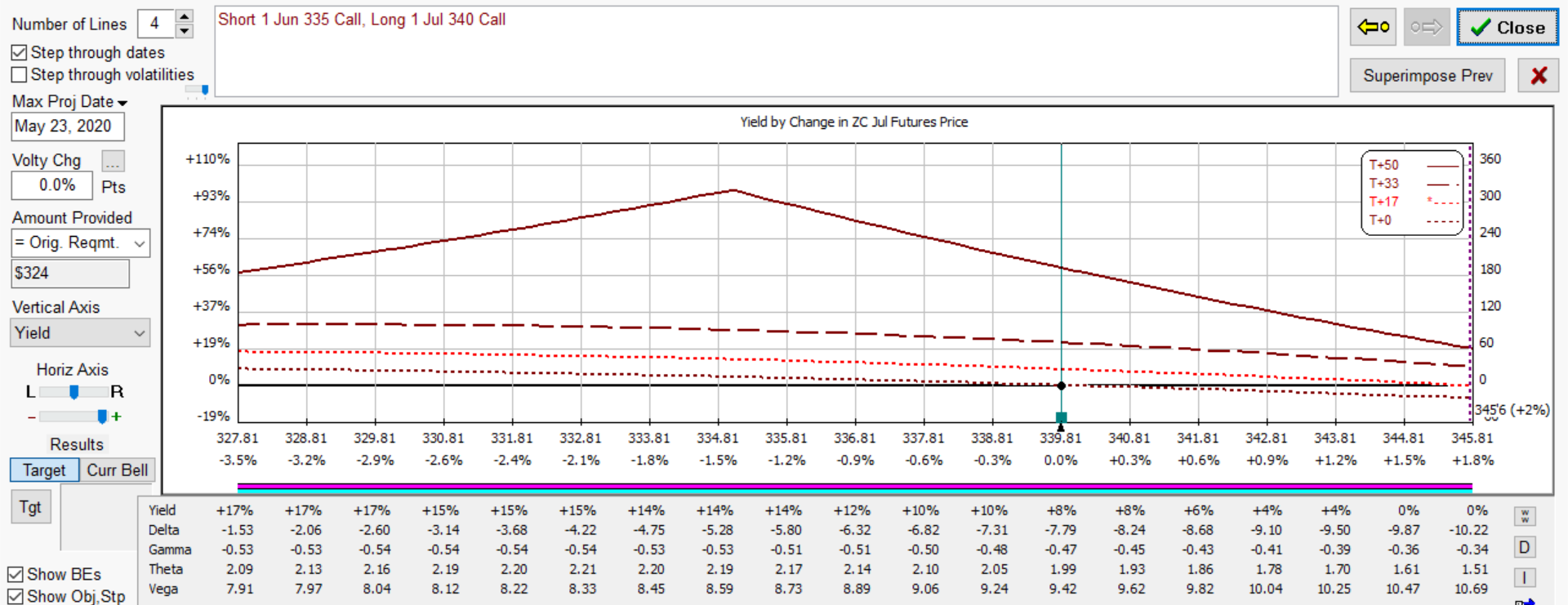This screenshot has height=605, width=1568.
Task: Click the I button beside the results table
Action: tap(1524, 577)
